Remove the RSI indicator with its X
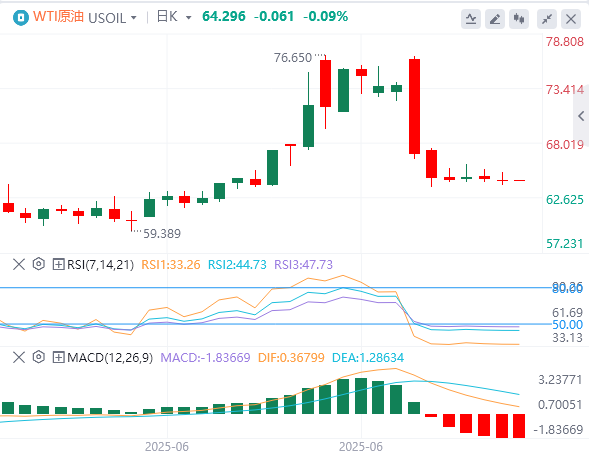The width and height of the screenshot is (589, 460). coord(19,264)
